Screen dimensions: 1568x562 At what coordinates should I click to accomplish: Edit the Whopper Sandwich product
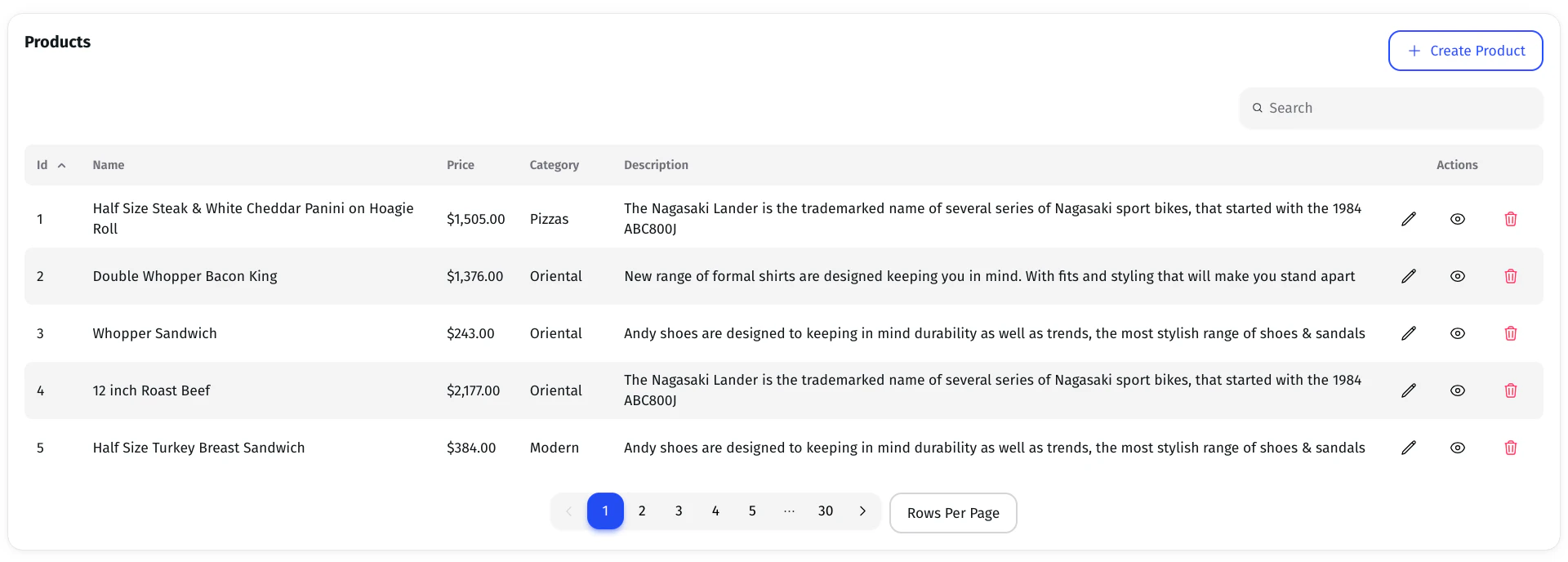tap(1409, 333)
